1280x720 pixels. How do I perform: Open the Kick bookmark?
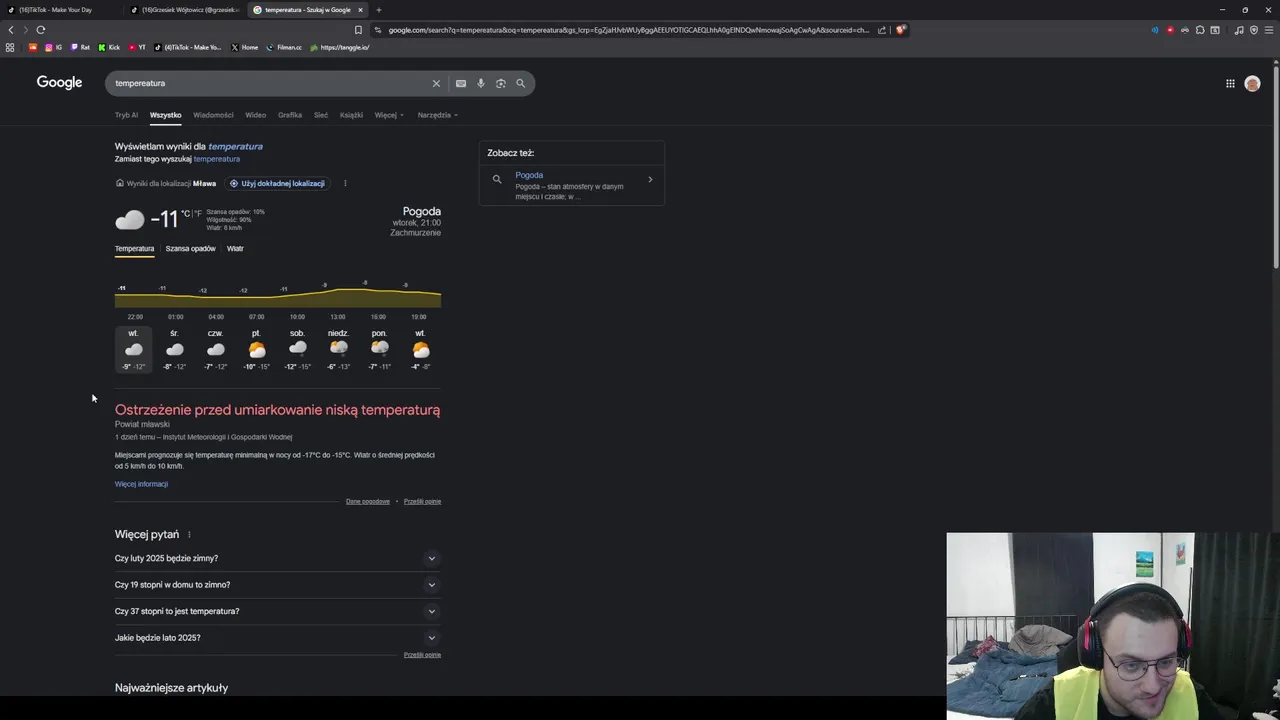pos(109,47)
